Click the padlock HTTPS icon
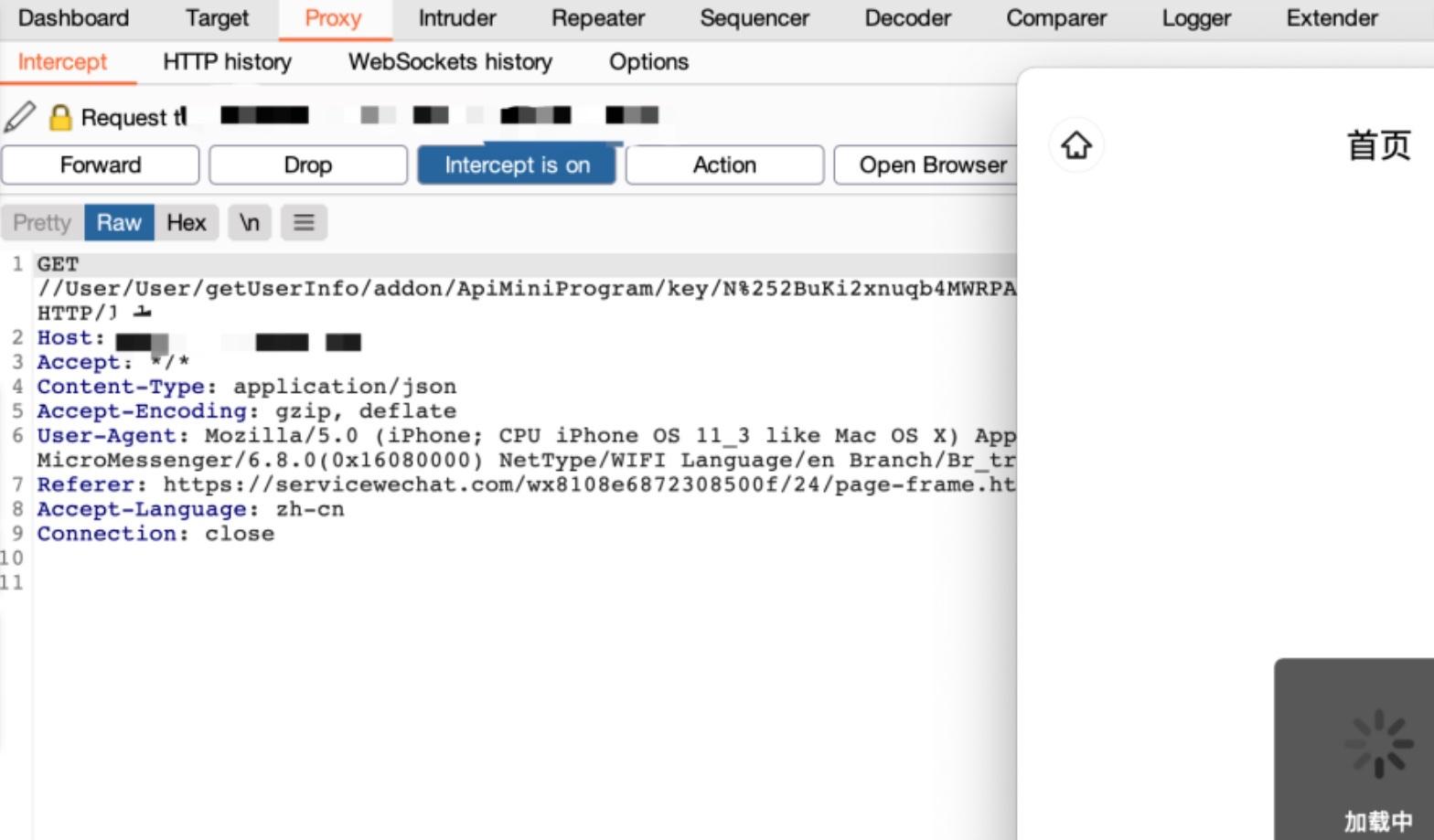This screenshot has width=1434, height=840. (x=60, y=117)
